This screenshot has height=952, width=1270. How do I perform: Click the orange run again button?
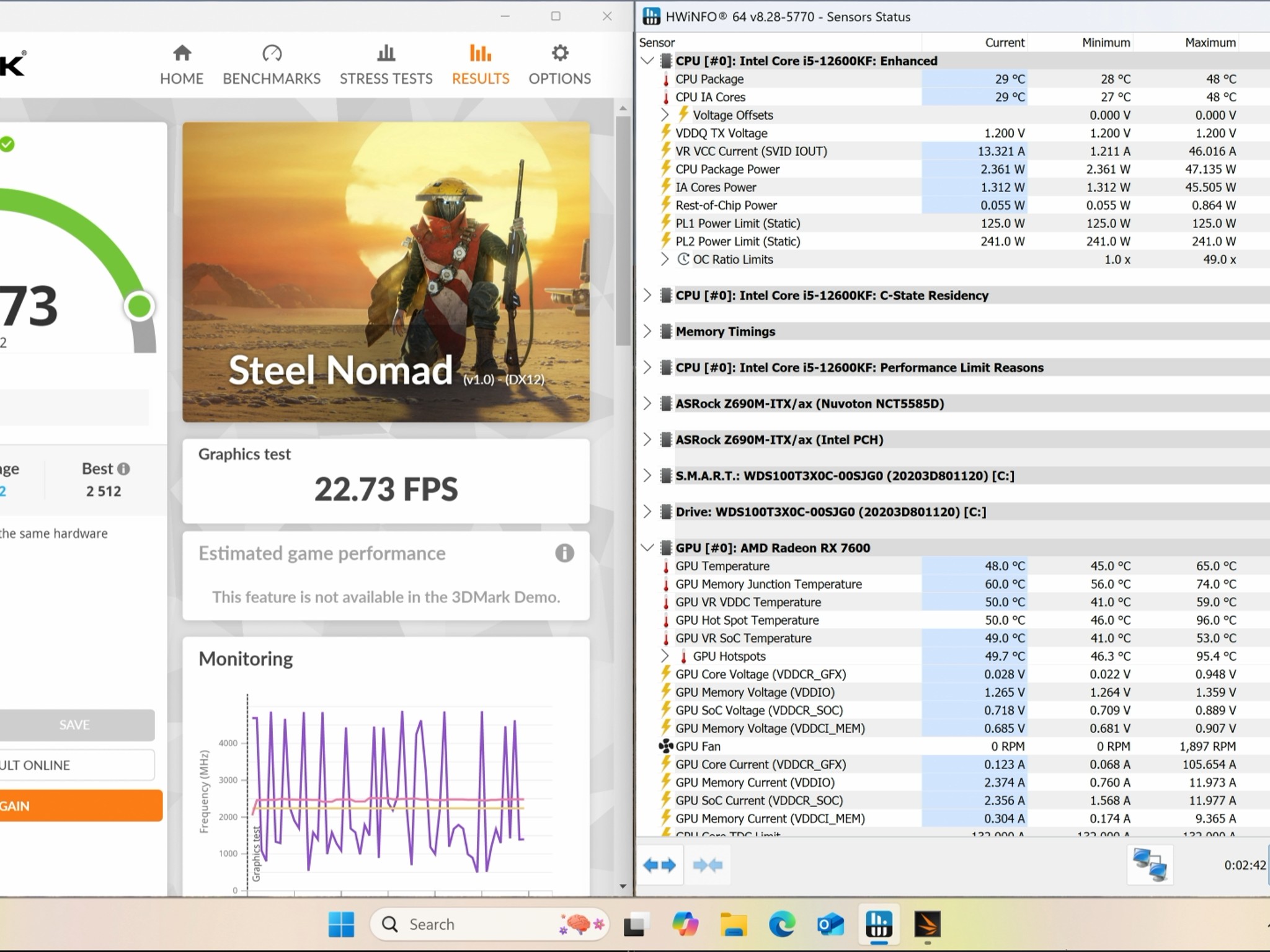(x=81, y=806)
